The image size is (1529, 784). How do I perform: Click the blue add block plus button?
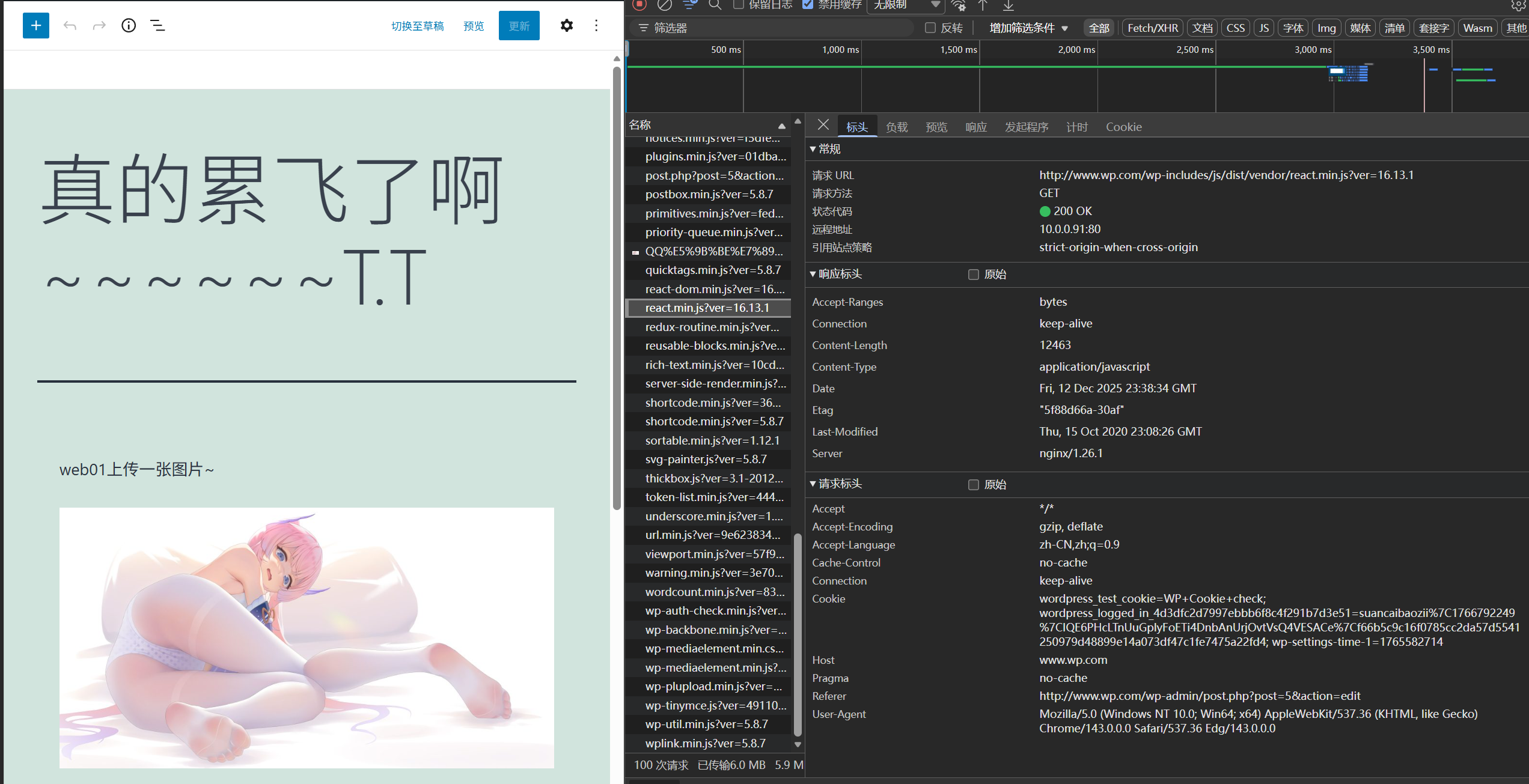tap(36, 26)
